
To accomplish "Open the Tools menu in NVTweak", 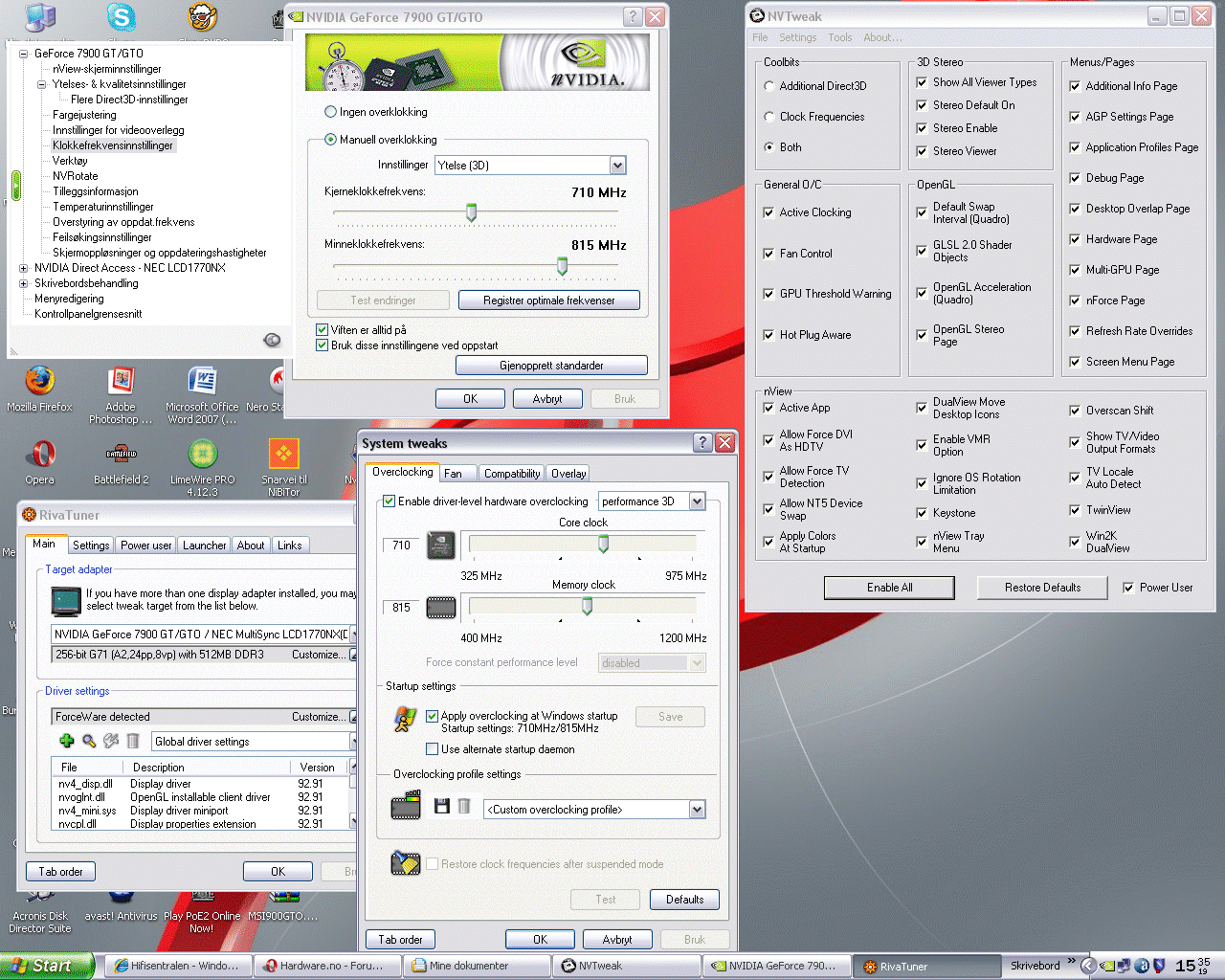I will (840, 37).
